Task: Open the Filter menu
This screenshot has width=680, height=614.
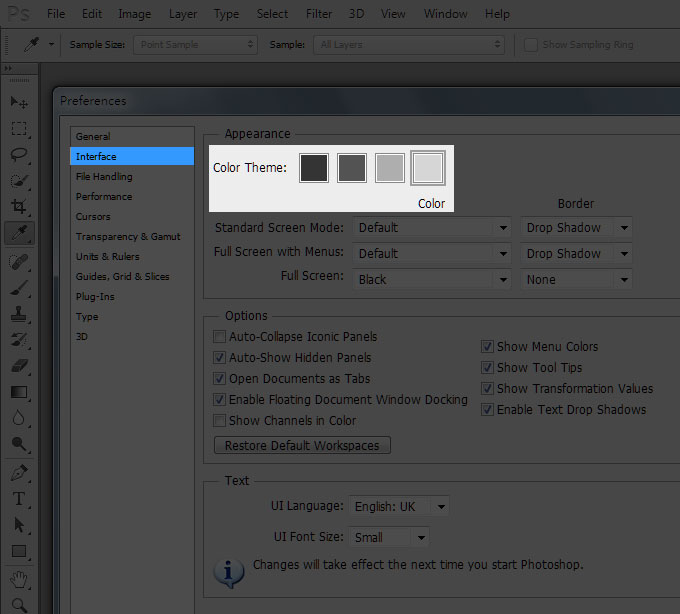Action: (319, 14)
